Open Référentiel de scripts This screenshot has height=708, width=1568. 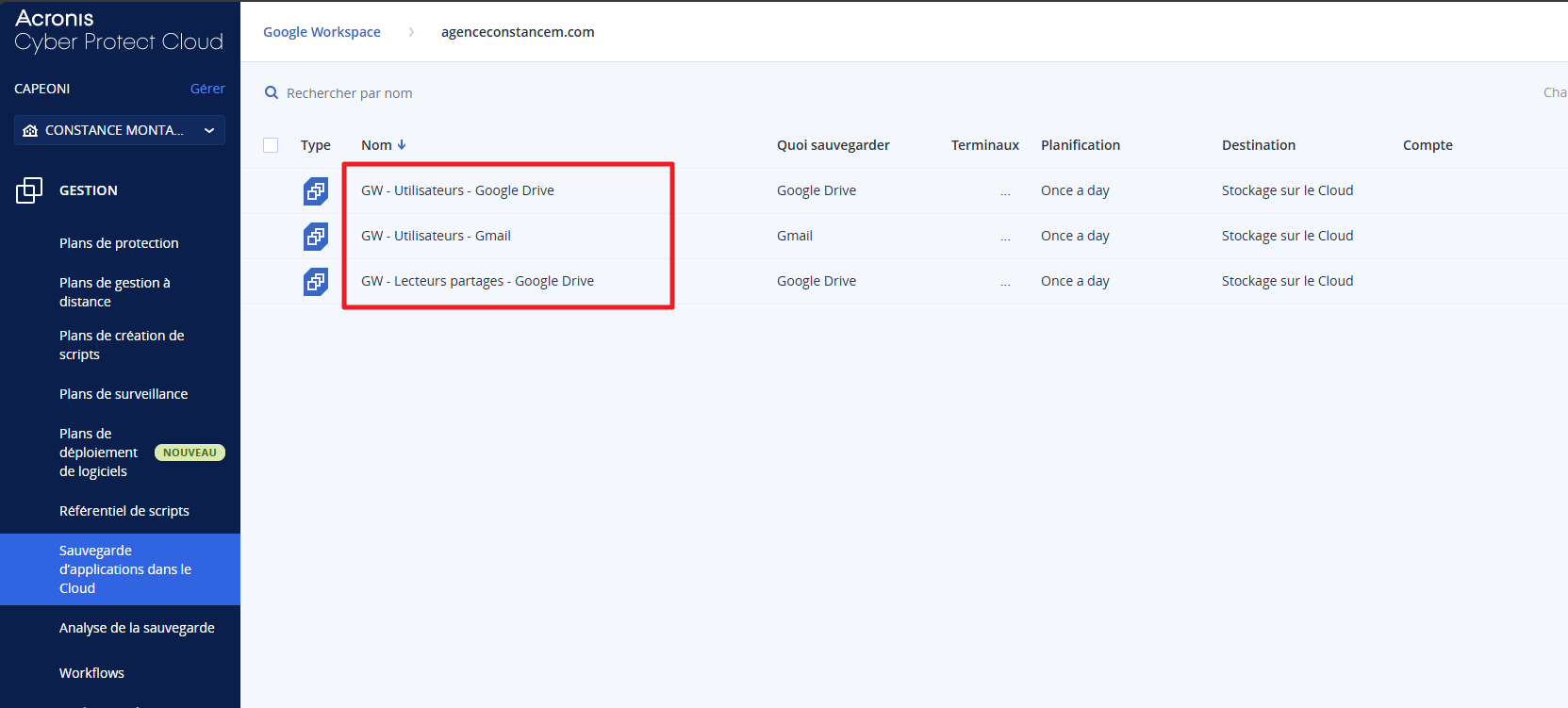pyautogui.click(x=124, y=511)
